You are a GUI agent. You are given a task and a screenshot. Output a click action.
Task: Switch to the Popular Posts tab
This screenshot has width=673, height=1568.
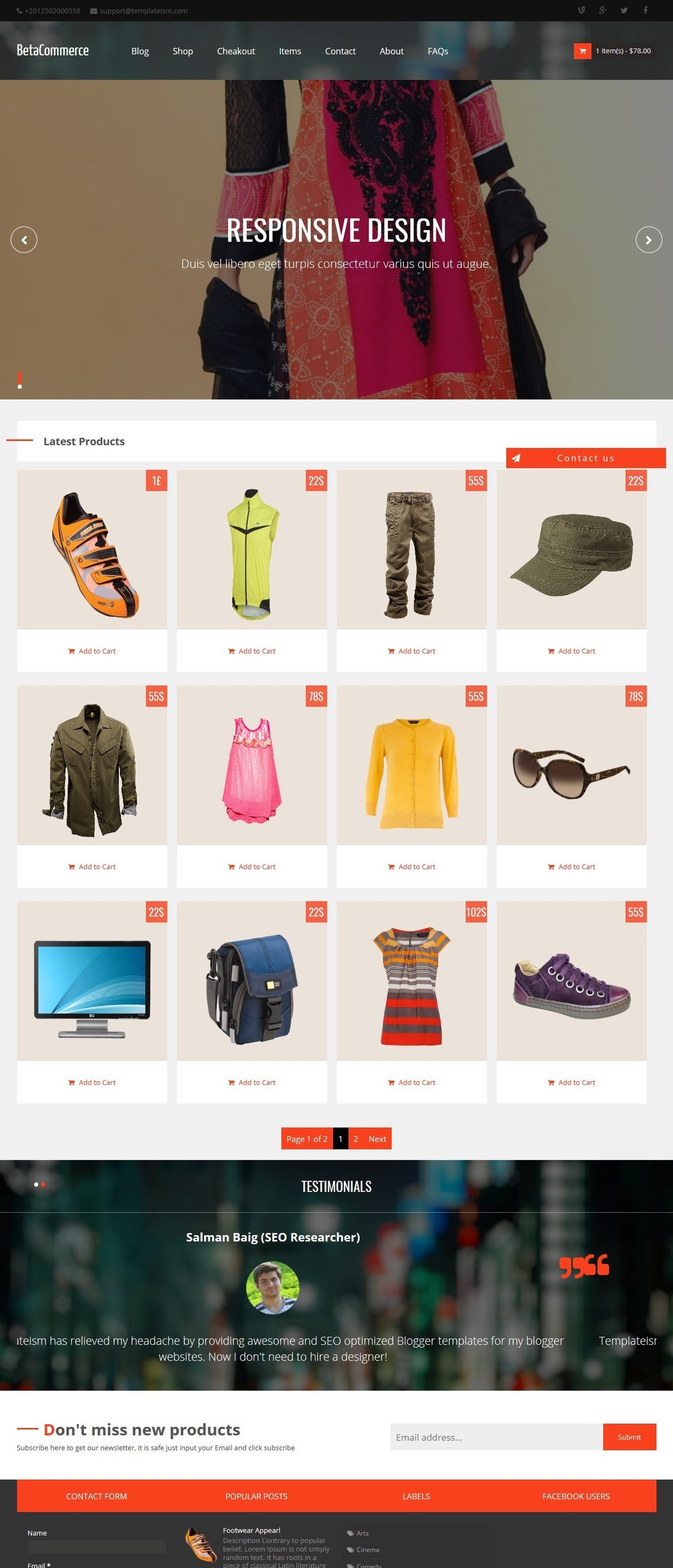pos(256,1496)
